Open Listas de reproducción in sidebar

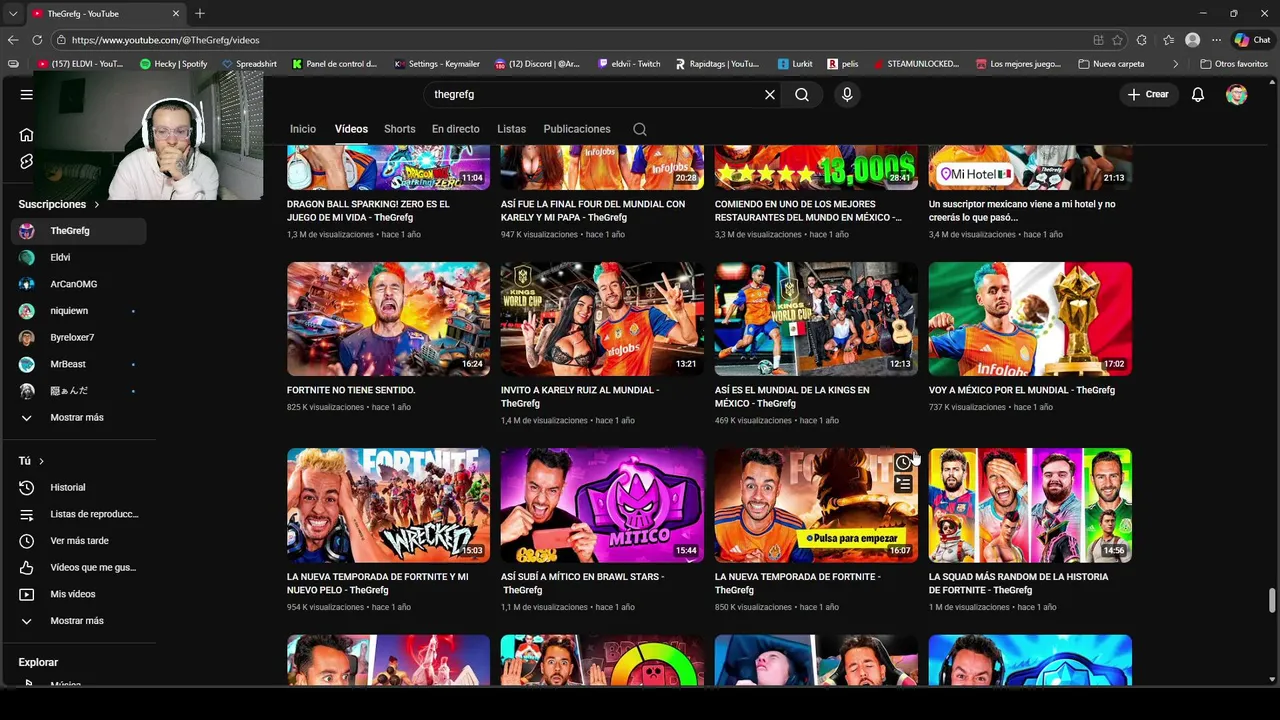point(79,514)
